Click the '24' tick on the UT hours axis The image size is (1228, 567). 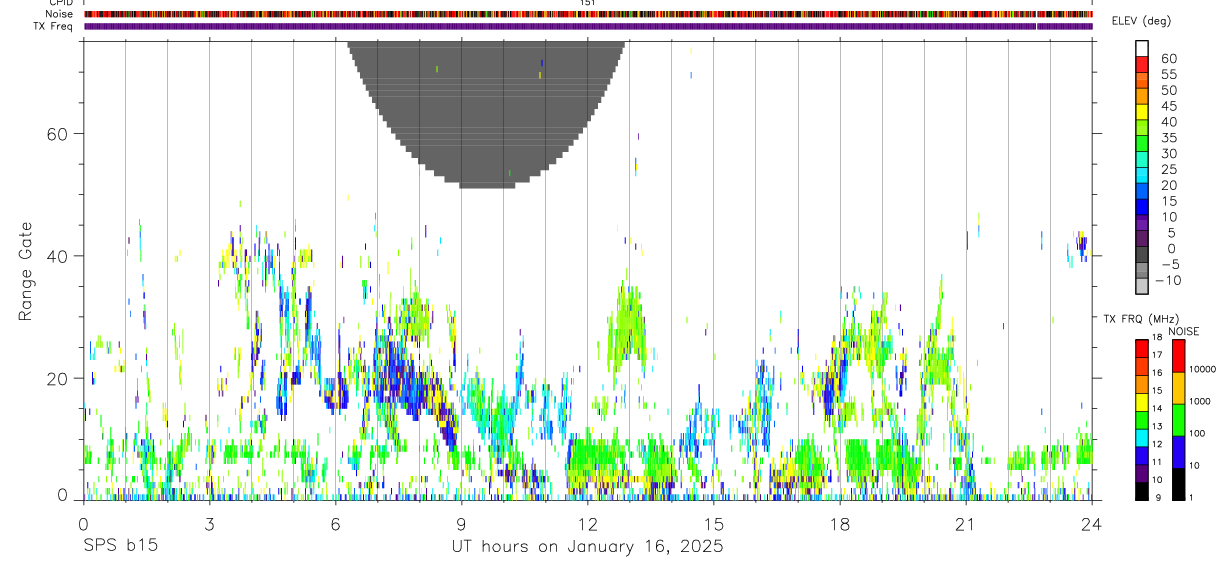[1092, 523]
